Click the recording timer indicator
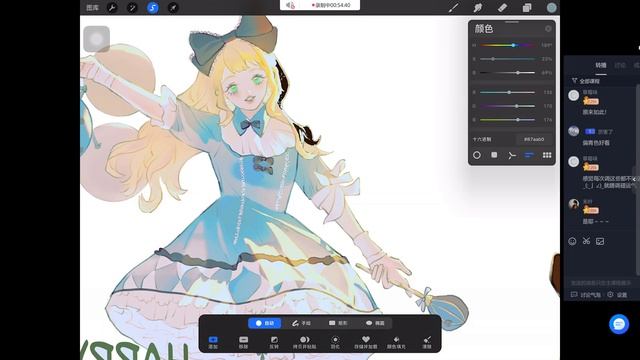 click(331, 5)
